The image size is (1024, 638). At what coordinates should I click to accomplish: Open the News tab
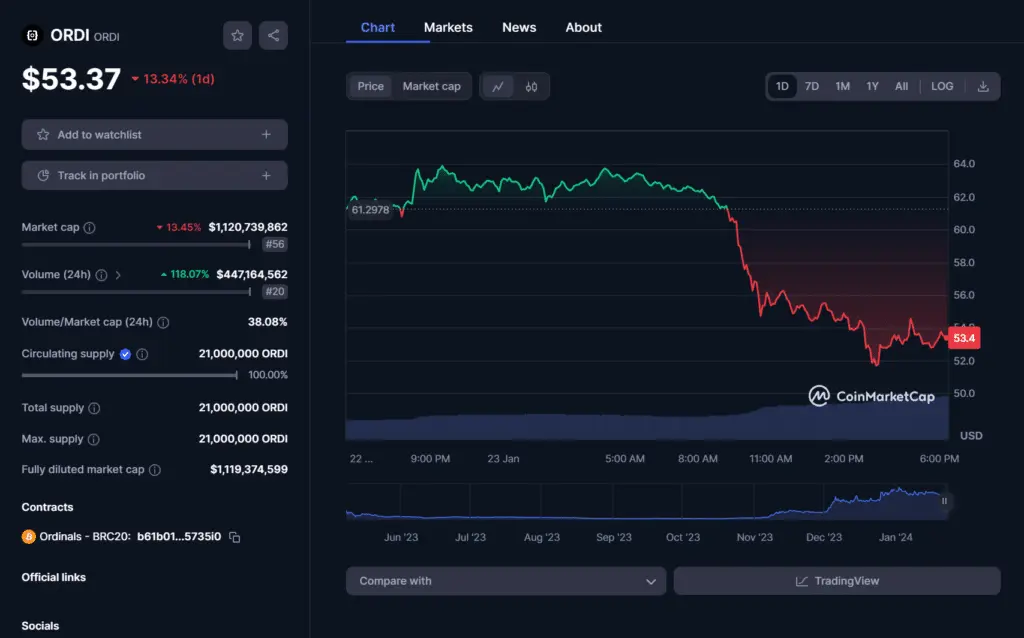519,27
